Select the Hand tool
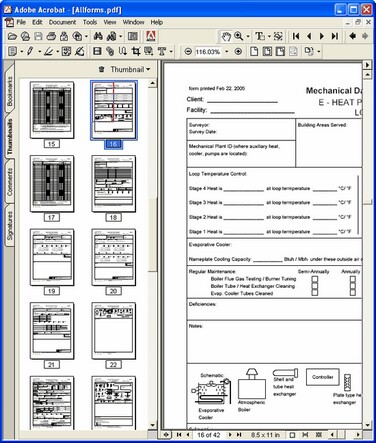The width and height of the screenshot is (376, 443). (x=226, y=36)
